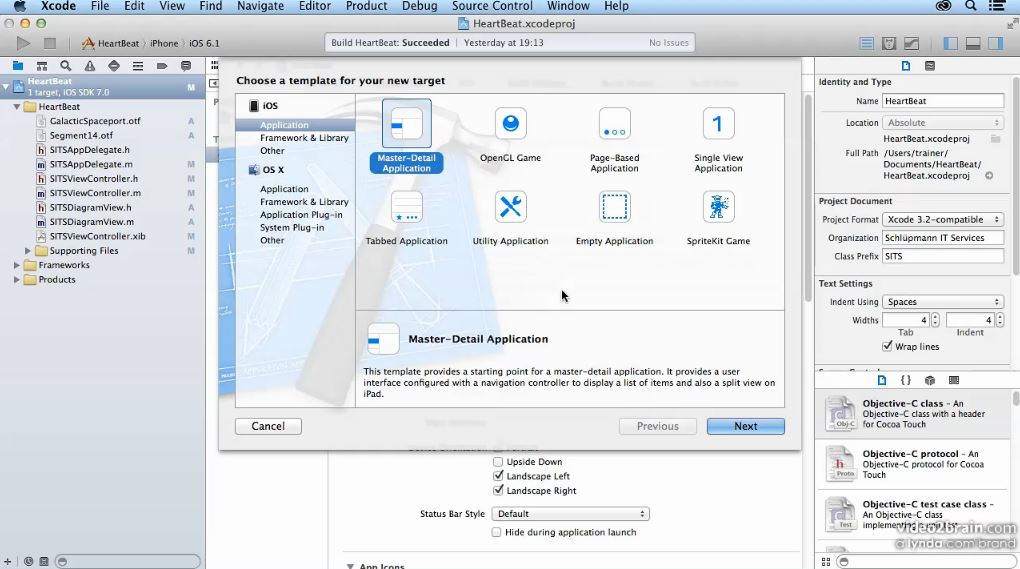The height and width of the screenshot is (569, 1020).
Task: Choose the Utility Application template
Action: click(x=511, y=218)
